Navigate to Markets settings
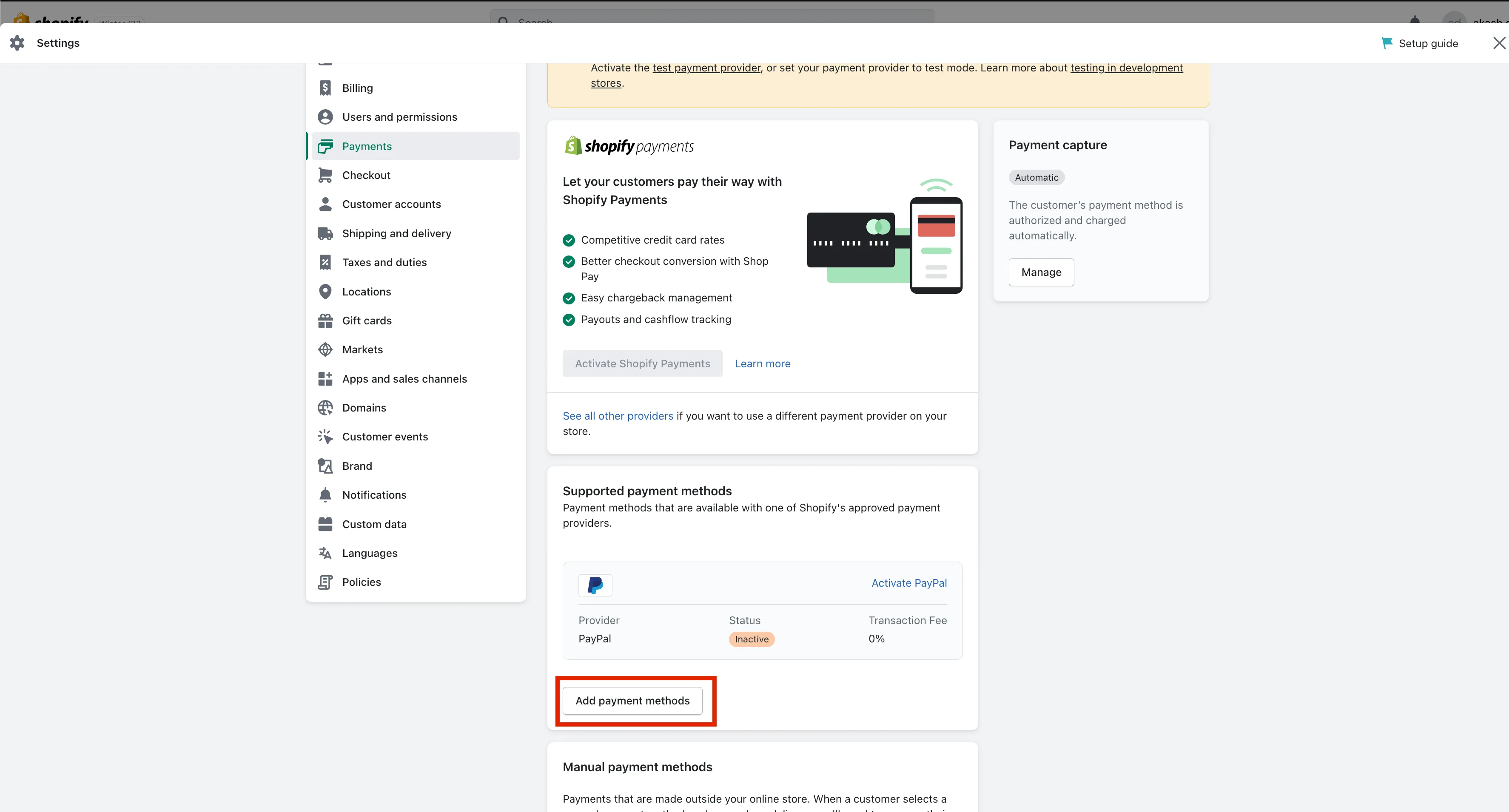This screenshot has height=812, width=1509. [x=416, y=349]
